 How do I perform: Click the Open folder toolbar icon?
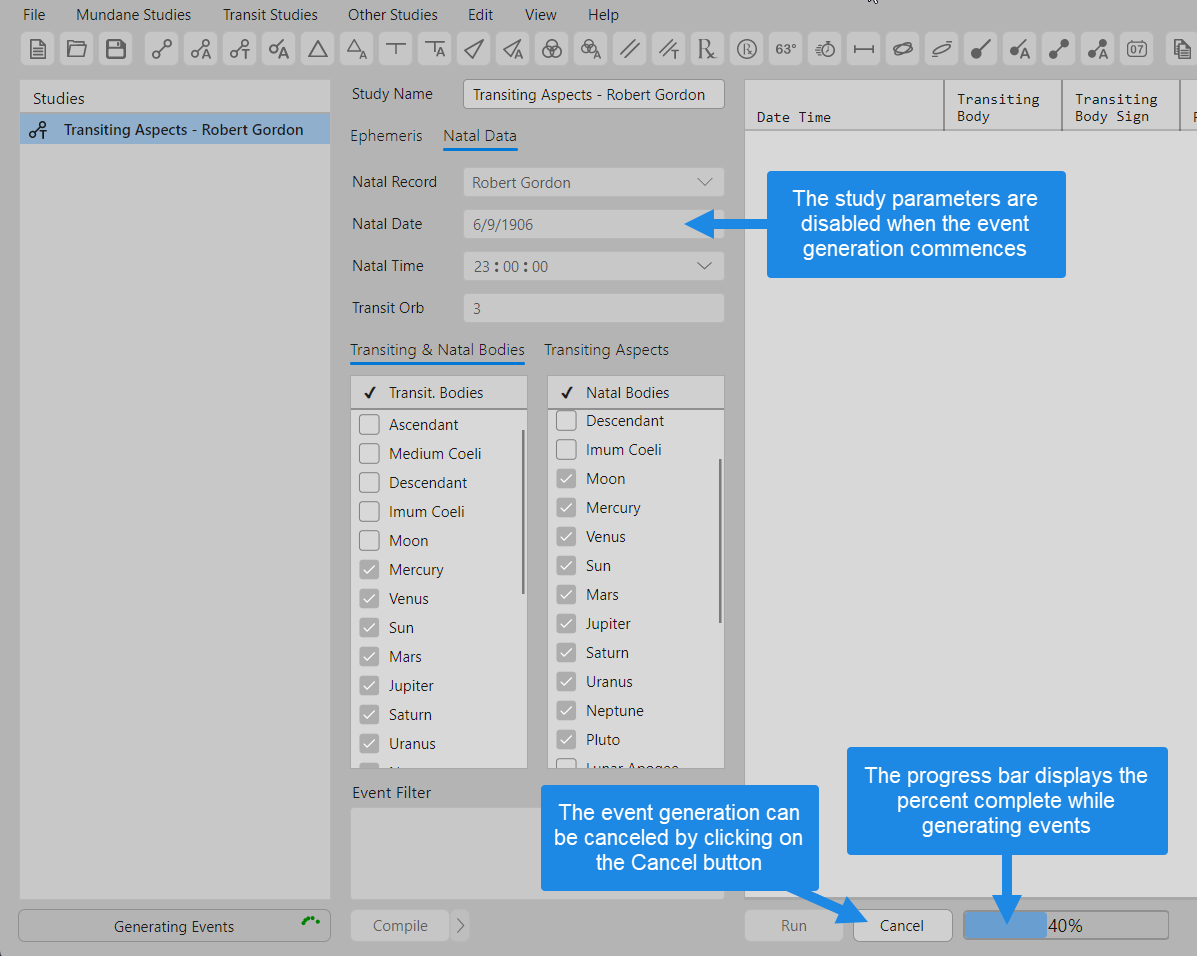click(77, 48)
